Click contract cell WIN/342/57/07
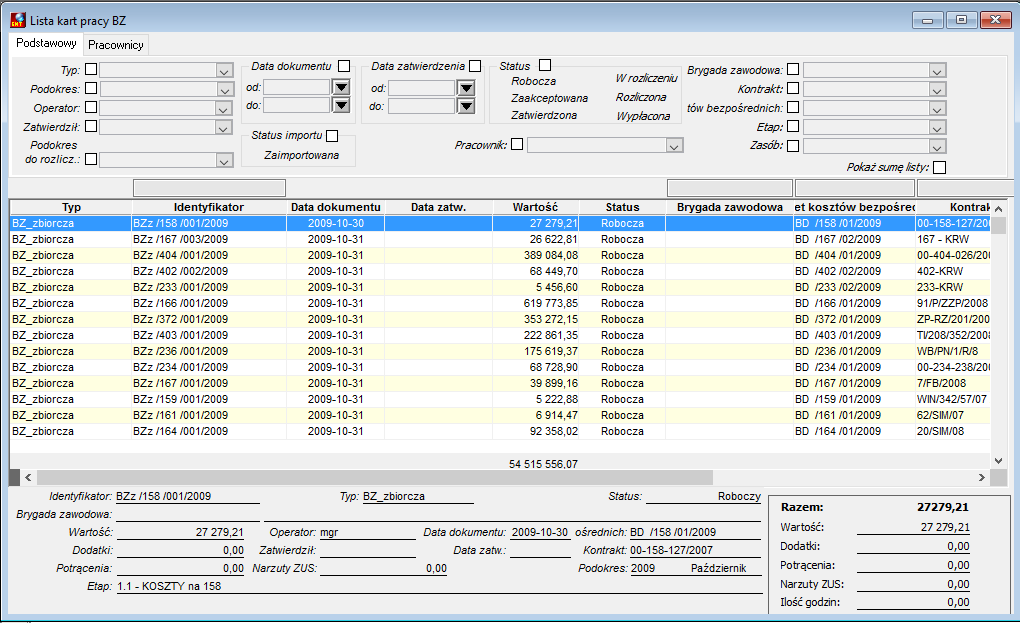 tap(952, 399)
